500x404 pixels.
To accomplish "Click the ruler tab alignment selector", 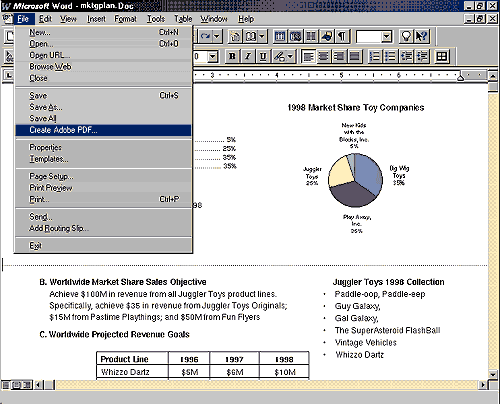I will click(x=8, y=75).
